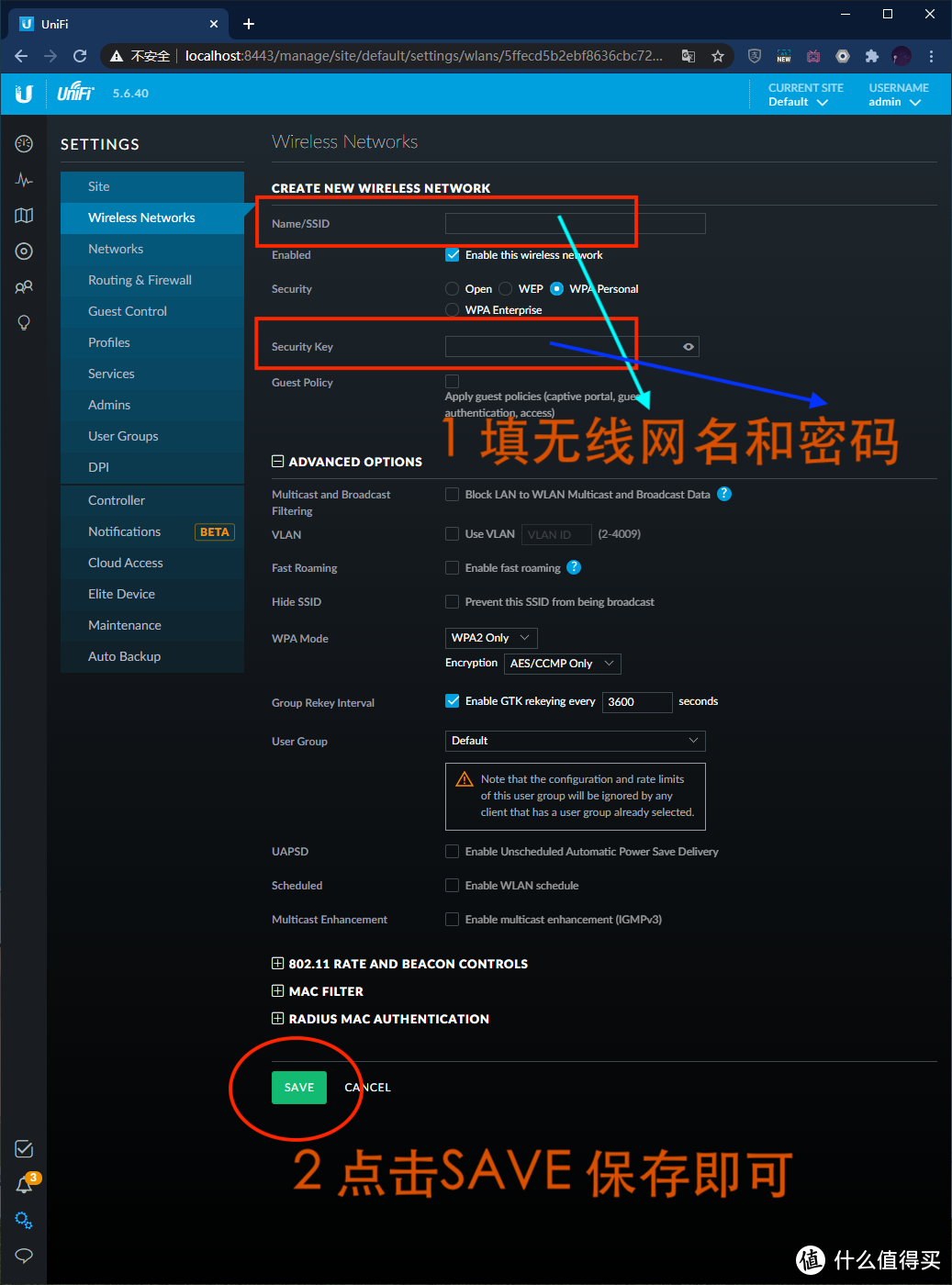Open the Current Site Default dropdown

[x=799, y=102]
